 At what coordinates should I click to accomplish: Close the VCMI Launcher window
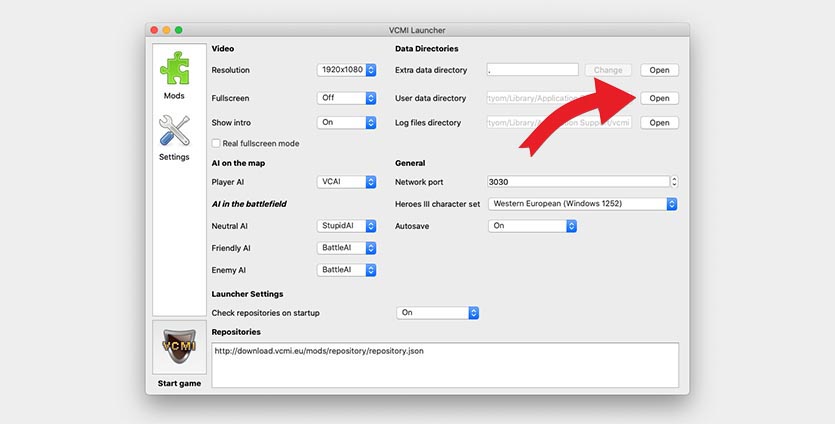154,30
